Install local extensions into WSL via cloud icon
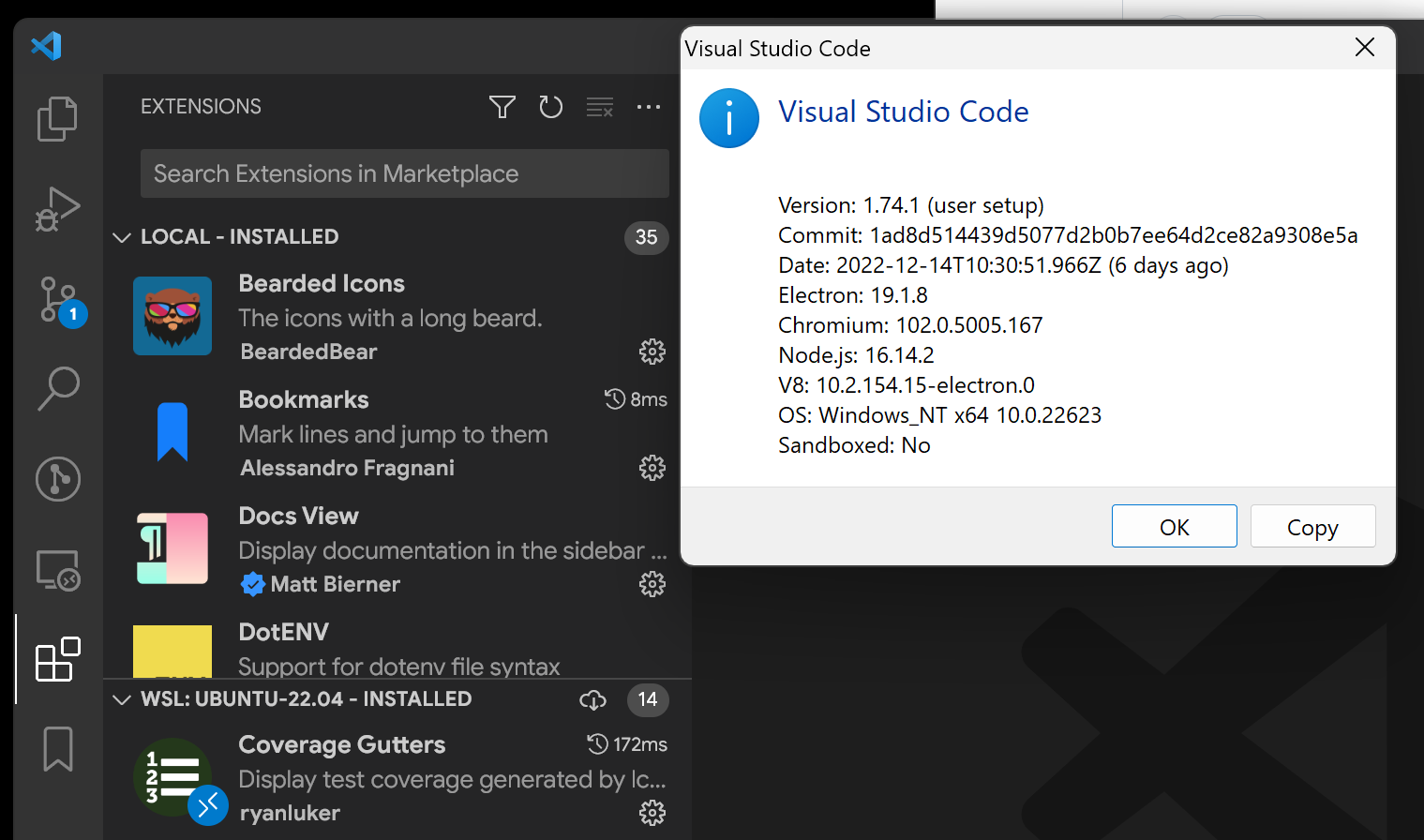 pyautogui.click(x=592, y=699)
